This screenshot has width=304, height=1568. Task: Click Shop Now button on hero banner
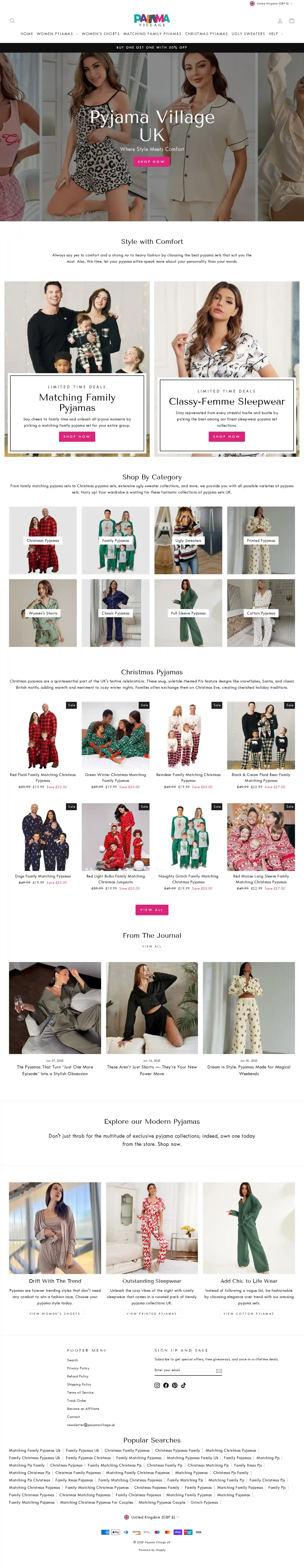(x=152, y=161)
